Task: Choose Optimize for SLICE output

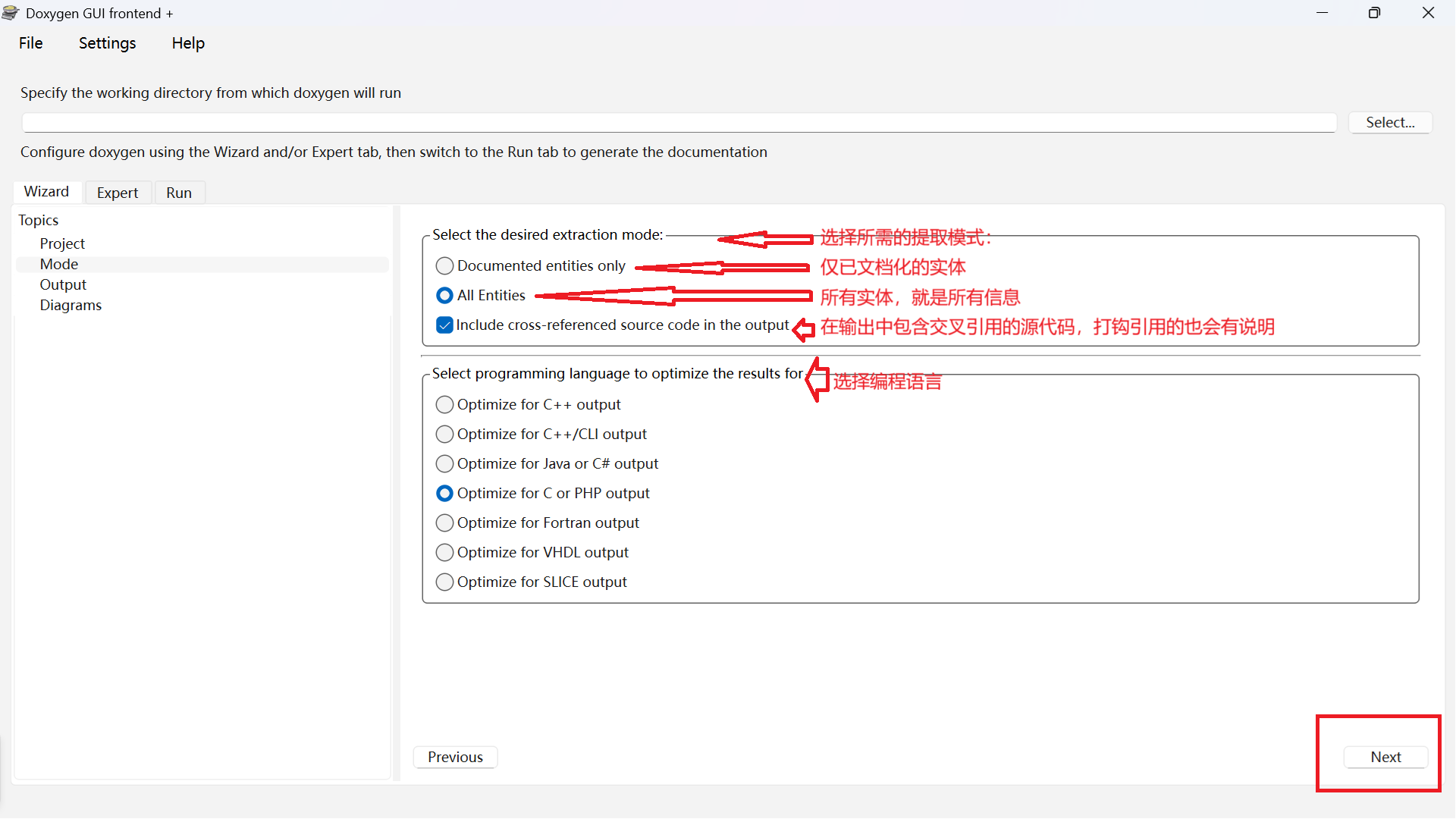Action: tap(445, 582)
